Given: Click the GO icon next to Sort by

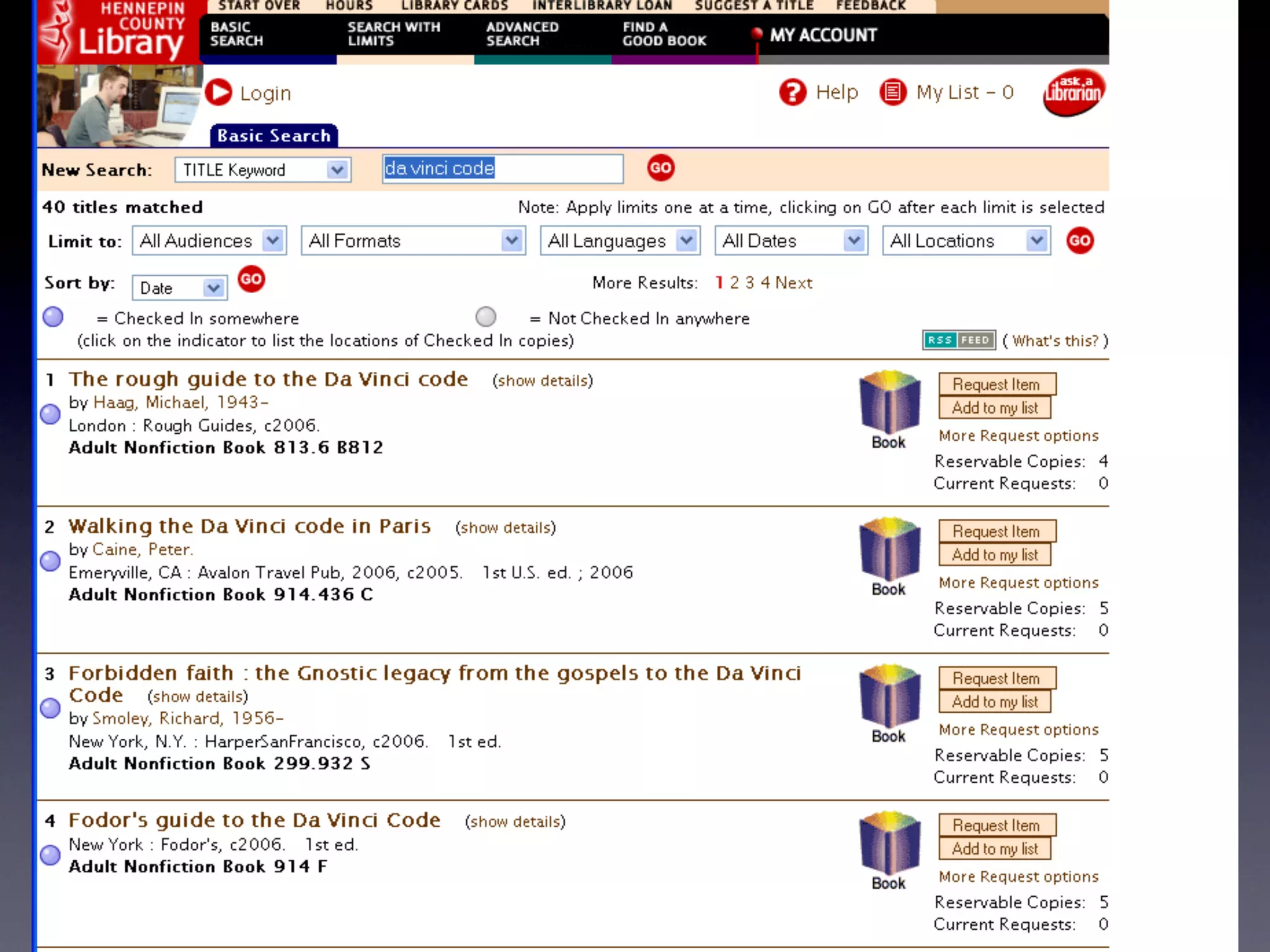Looking at the screenshot, I should tap(251, 280).
